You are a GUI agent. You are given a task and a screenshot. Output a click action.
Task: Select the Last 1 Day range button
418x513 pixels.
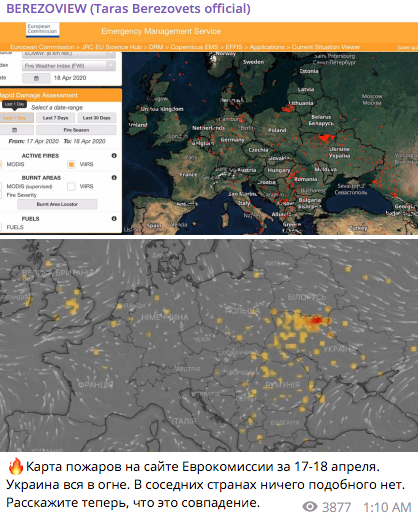pyautogui.click(x=16, y=118)
